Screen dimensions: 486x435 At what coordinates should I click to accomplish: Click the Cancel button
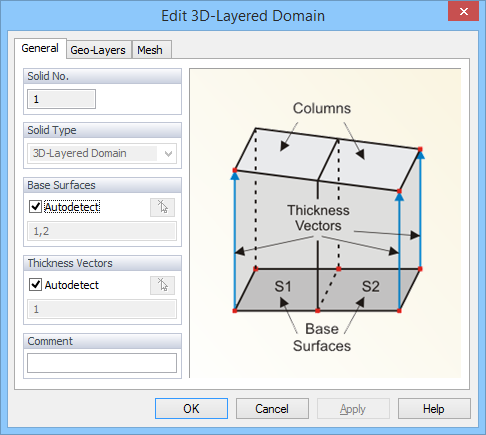[x=272, y=409]
